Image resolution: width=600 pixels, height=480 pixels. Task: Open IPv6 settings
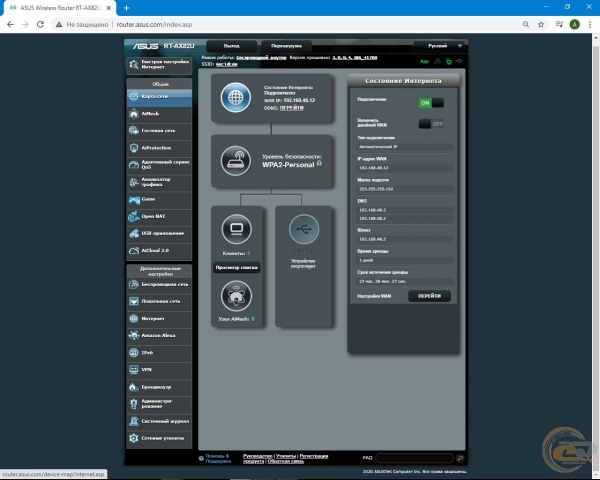pyautogui.click(x=159, y=353)
